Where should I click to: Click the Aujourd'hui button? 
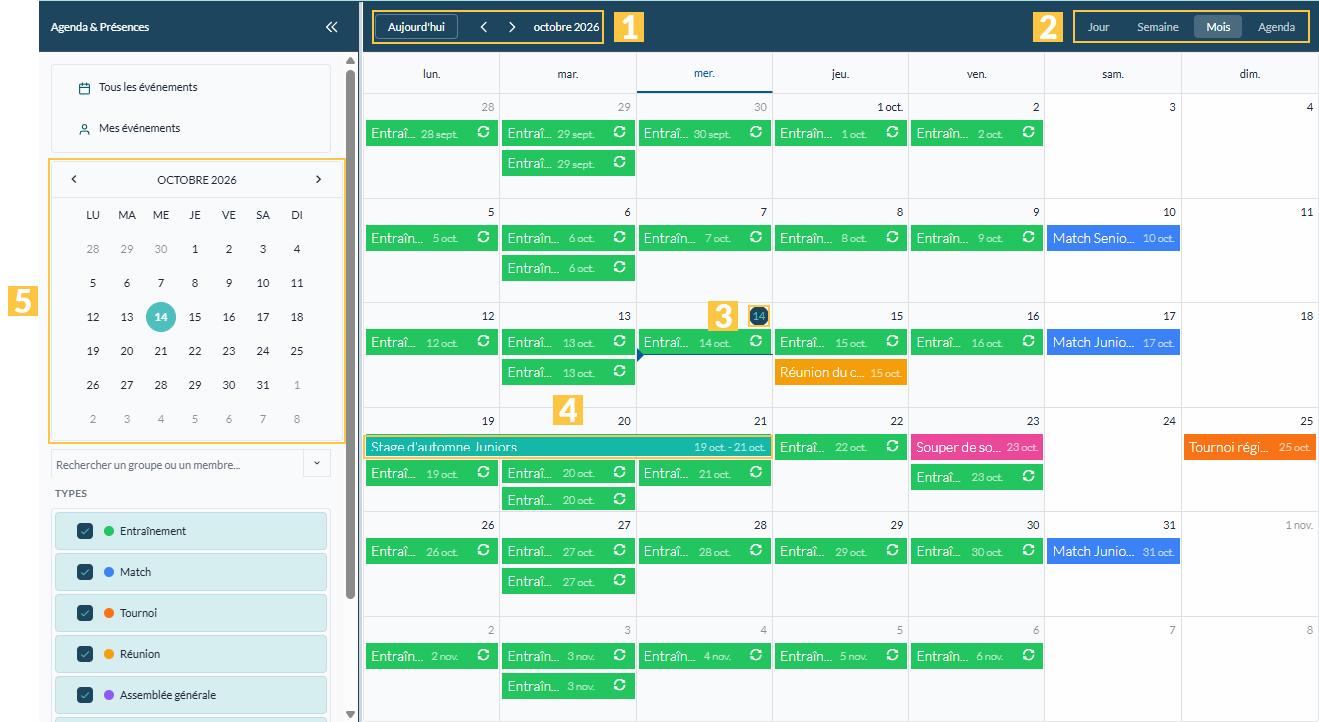416,27
